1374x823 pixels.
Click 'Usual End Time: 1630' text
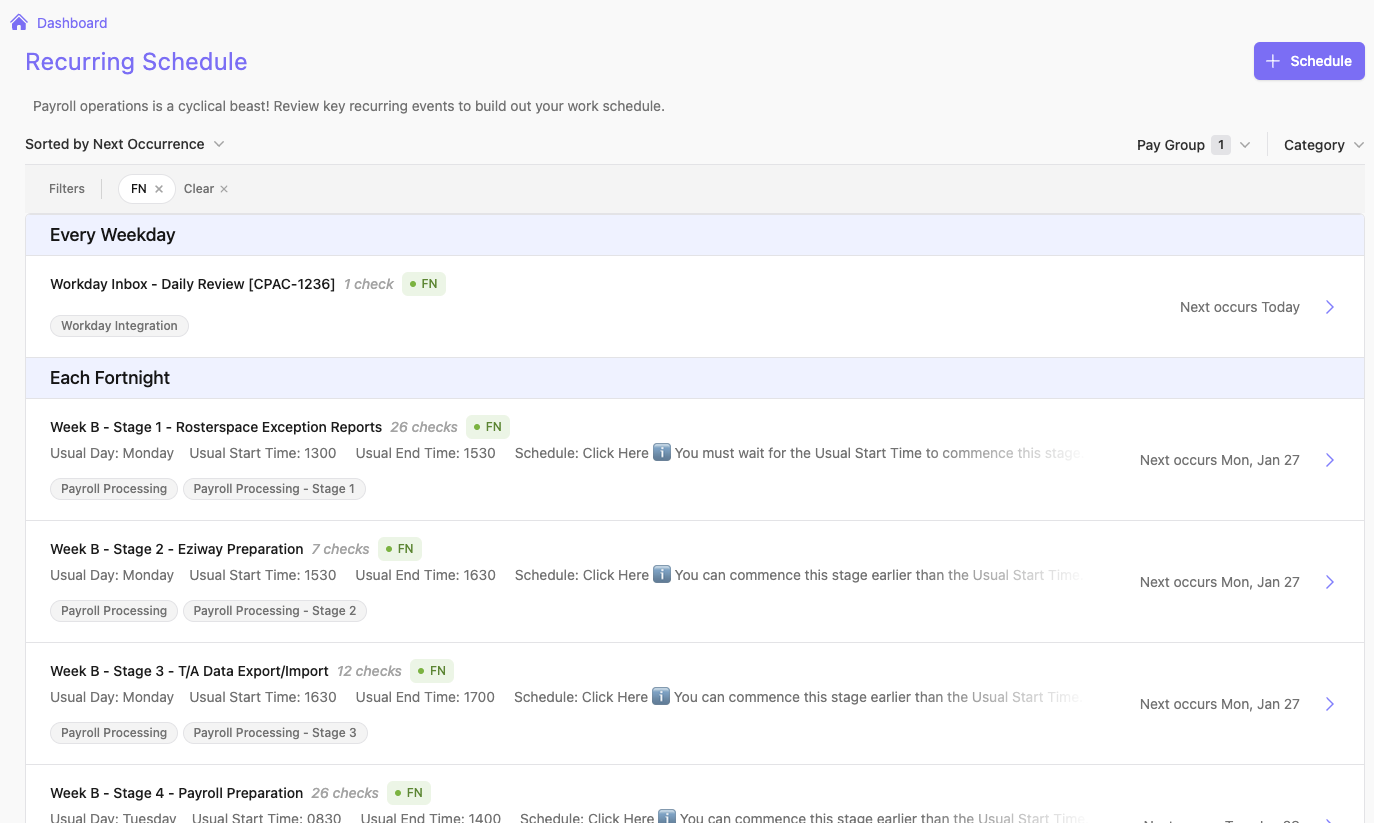tap(426, 575)
